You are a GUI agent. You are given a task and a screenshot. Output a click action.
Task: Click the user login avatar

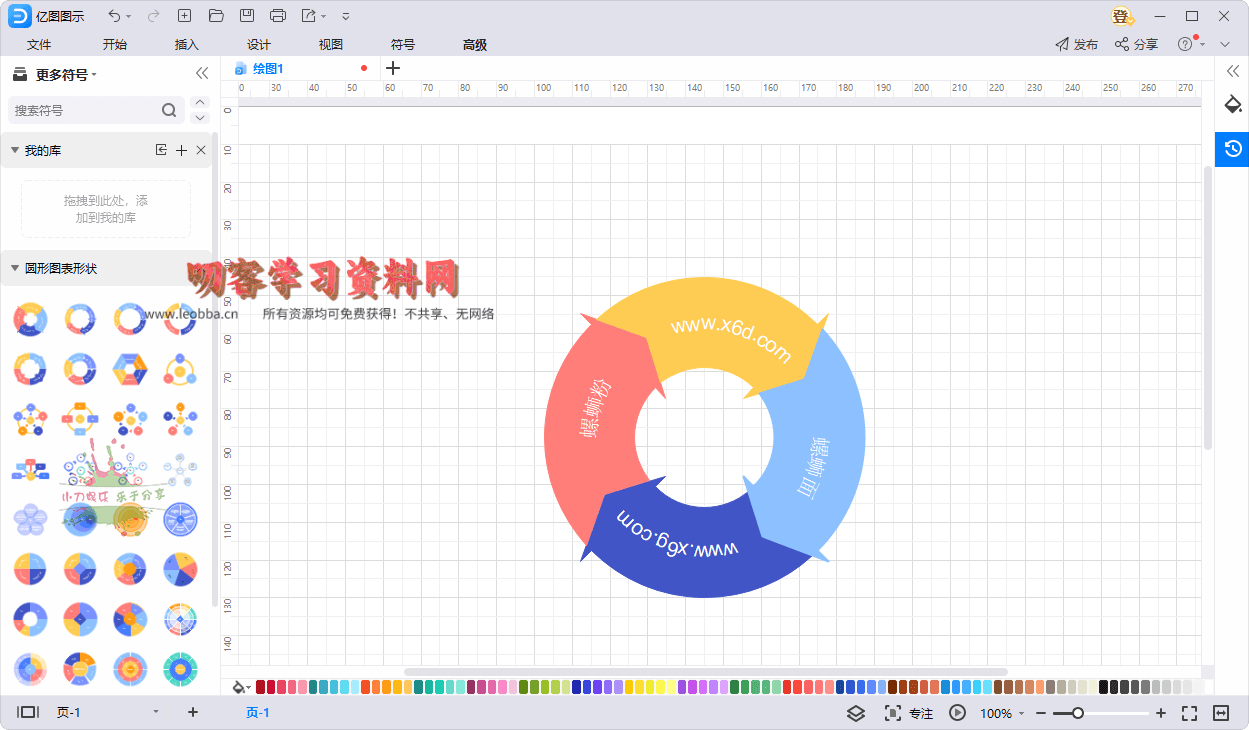pyautogui.click(x=1121, y=16)
